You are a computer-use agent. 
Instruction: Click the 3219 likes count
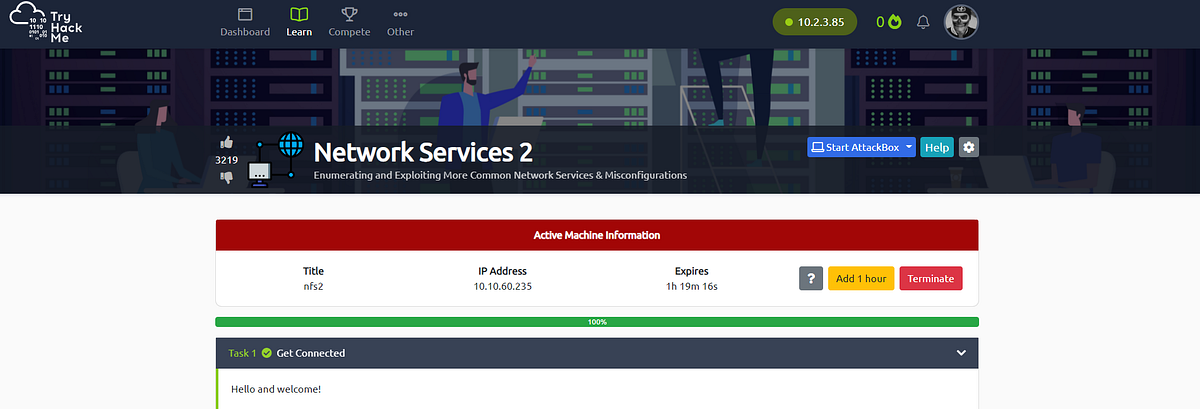click(x=226, y=160)
